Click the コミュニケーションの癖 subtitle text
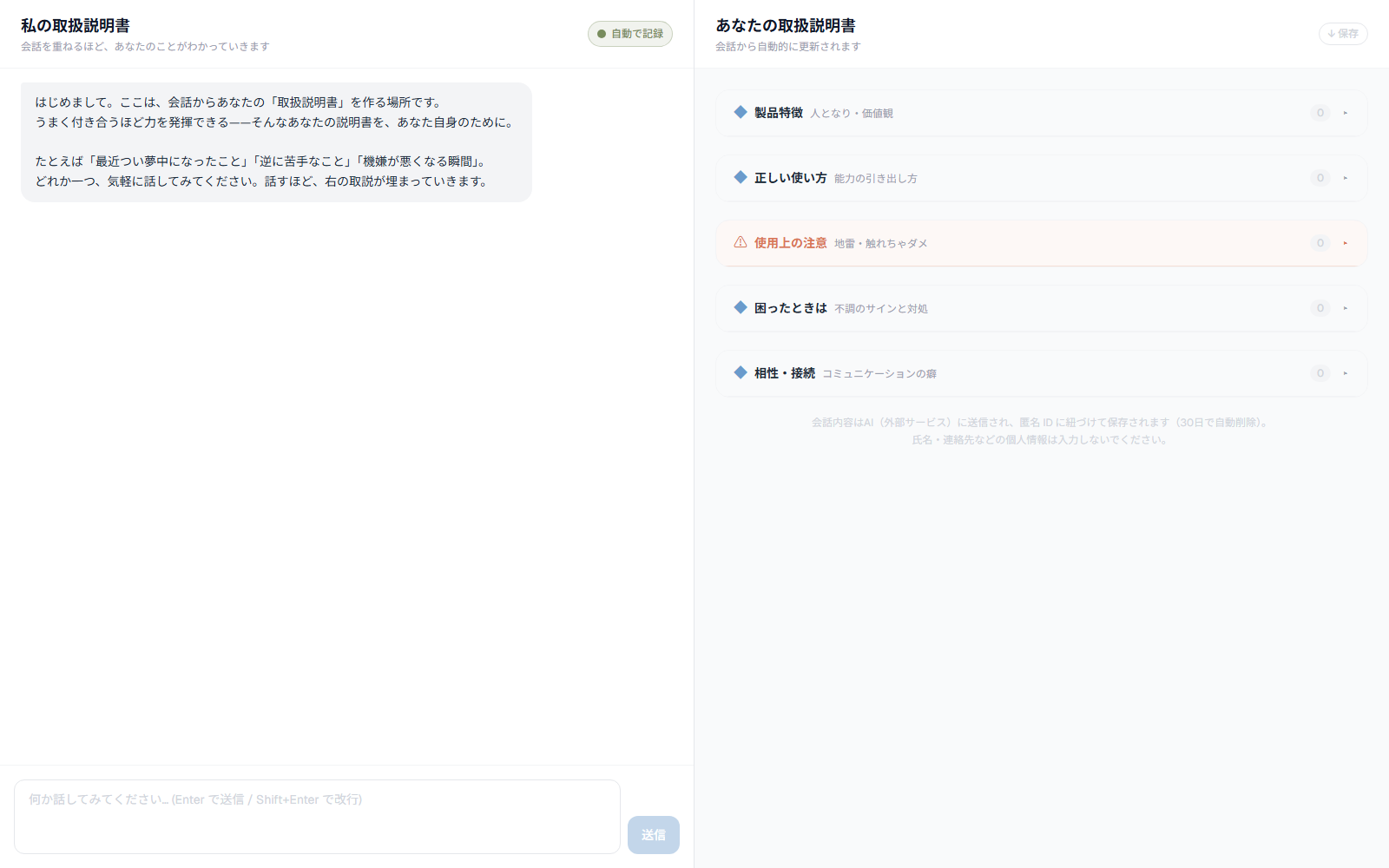1389x868 pixels. click(879, 374)
